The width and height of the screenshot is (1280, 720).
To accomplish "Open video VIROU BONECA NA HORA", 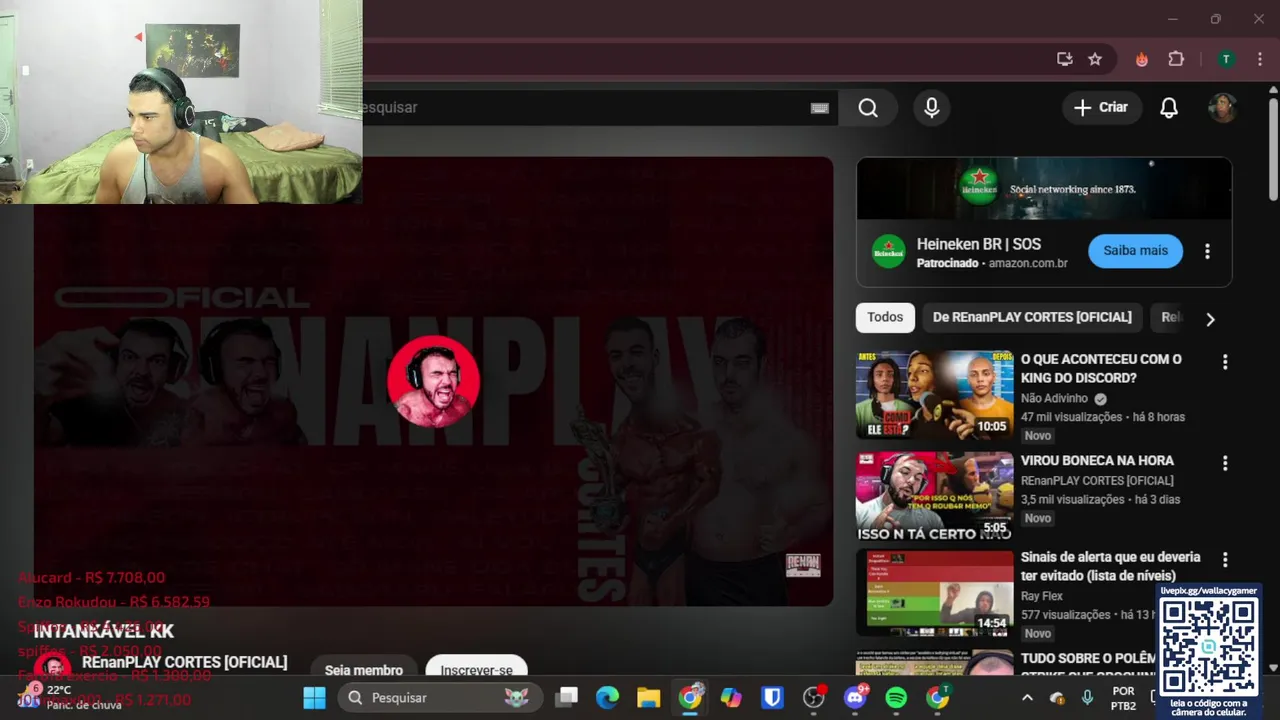I will click(x=1097, y=460).
